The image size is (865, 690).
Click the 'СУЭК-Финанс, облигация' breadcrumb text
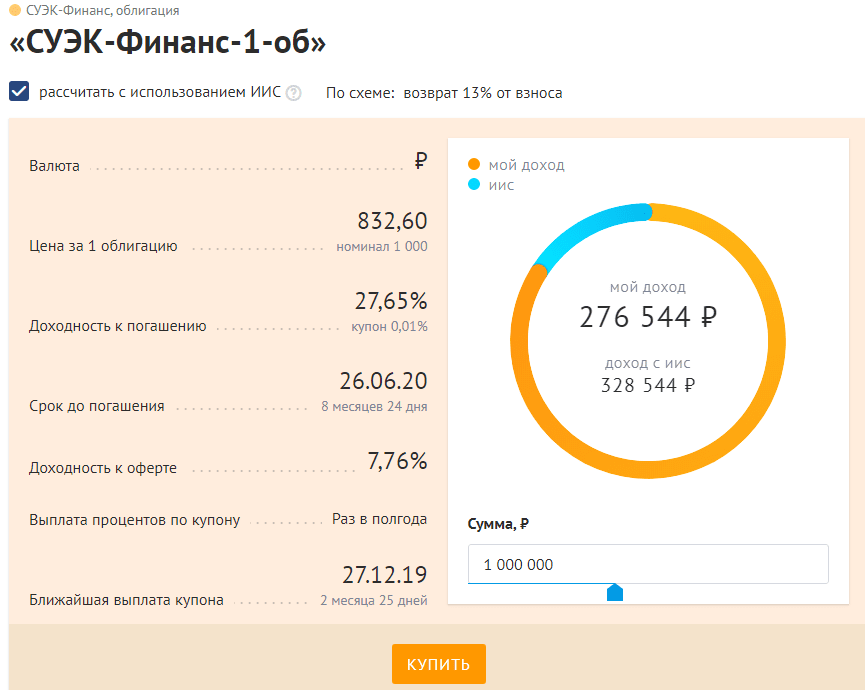coord(103,10)
